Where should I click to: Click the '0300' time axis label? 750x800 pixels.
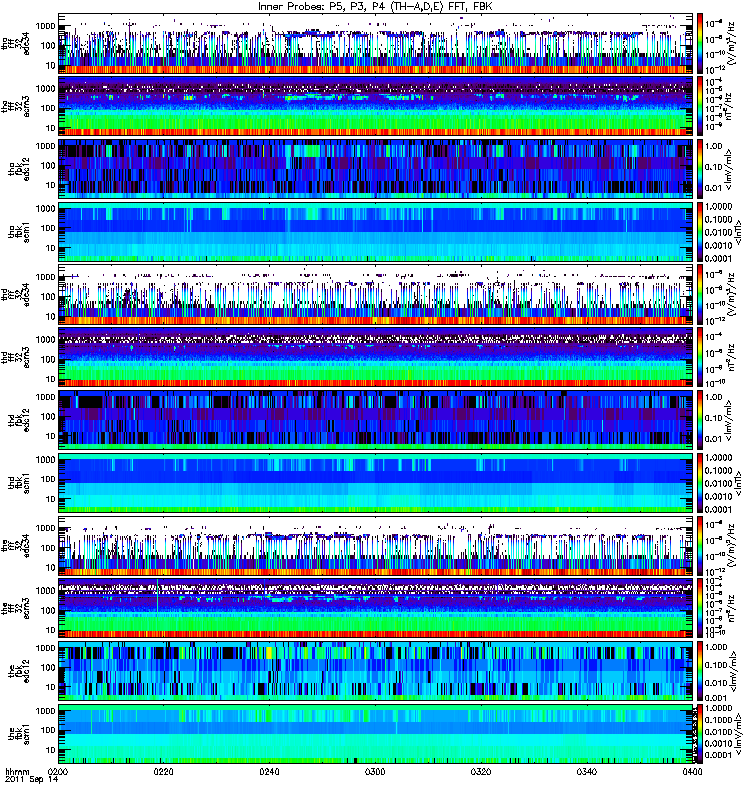click(x=375, y=771)
